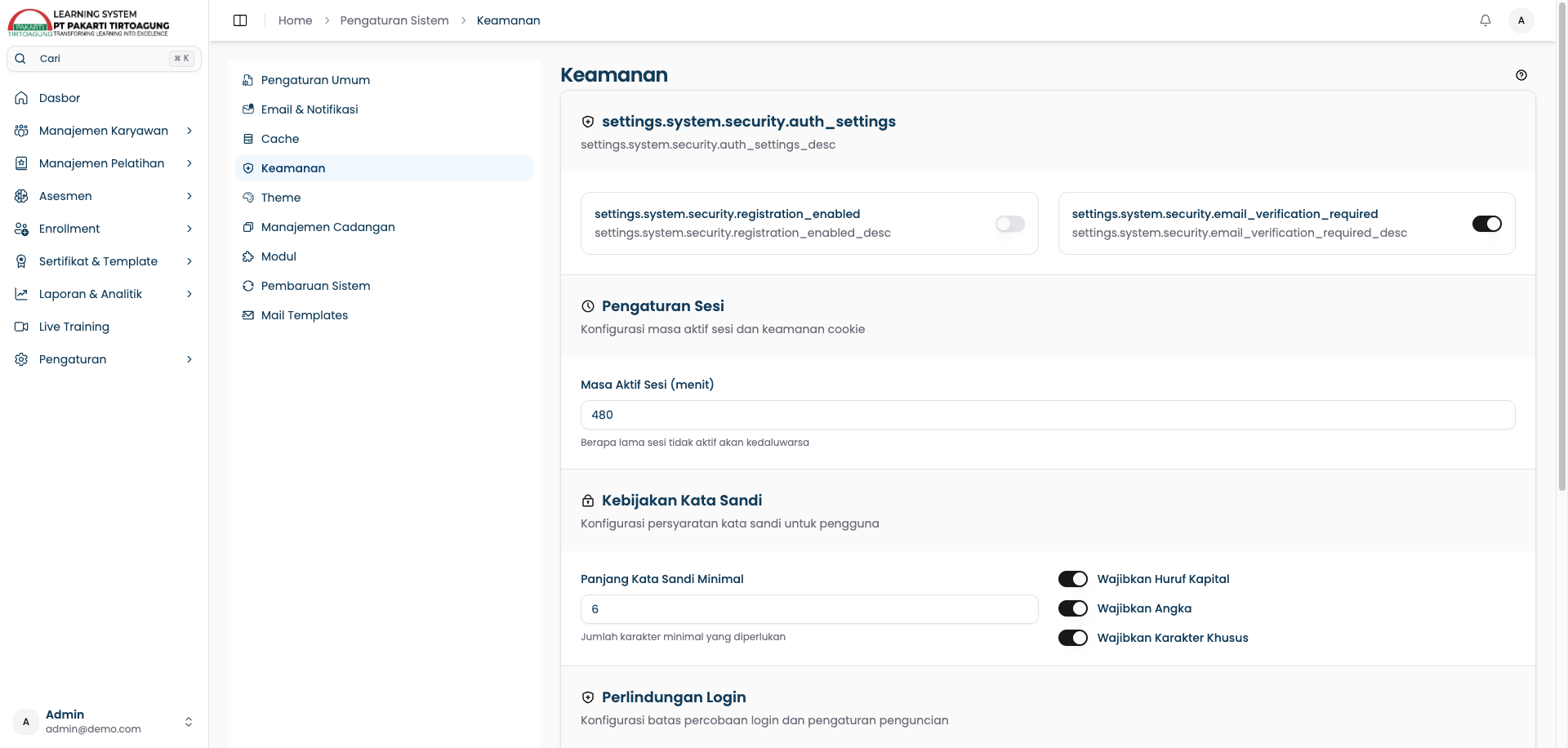Open Dasbor in sidebar
The image size is (1568, 748).
[x=104, y=98]
